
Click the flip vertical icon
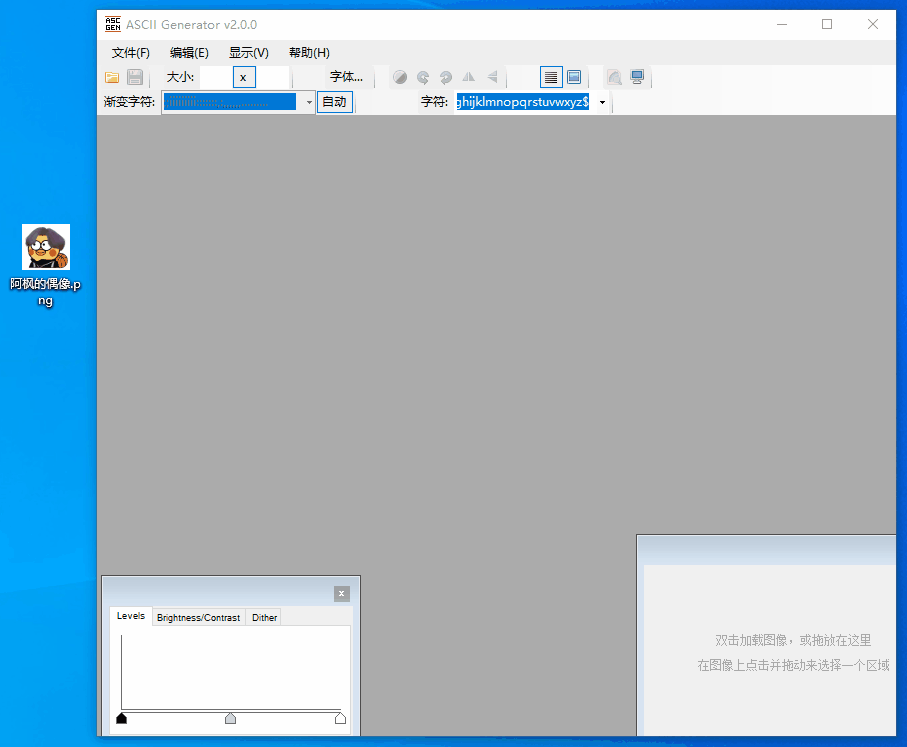492,77
